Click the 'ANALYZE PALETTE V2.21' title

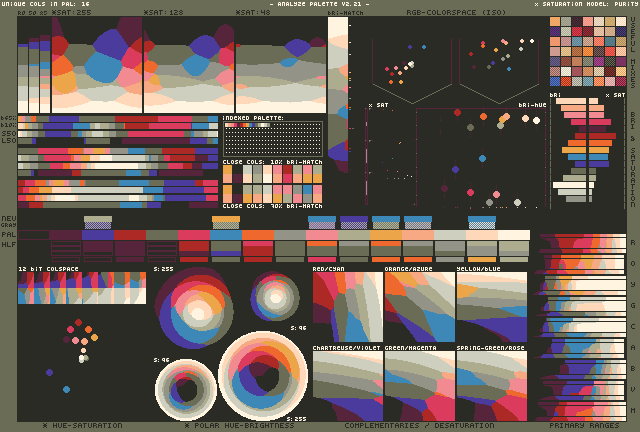(320, 4)
